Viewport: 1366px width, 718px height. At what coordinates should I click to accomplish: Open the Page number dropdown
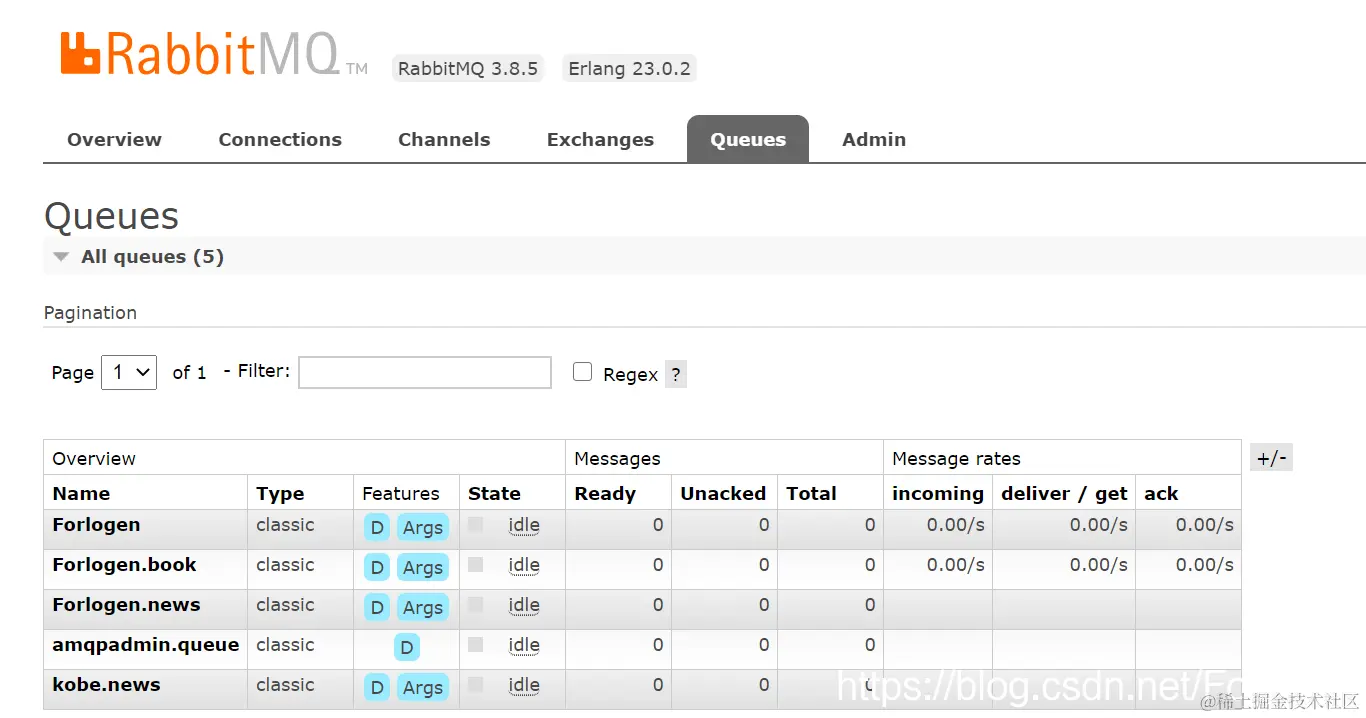tap(129, 372)
